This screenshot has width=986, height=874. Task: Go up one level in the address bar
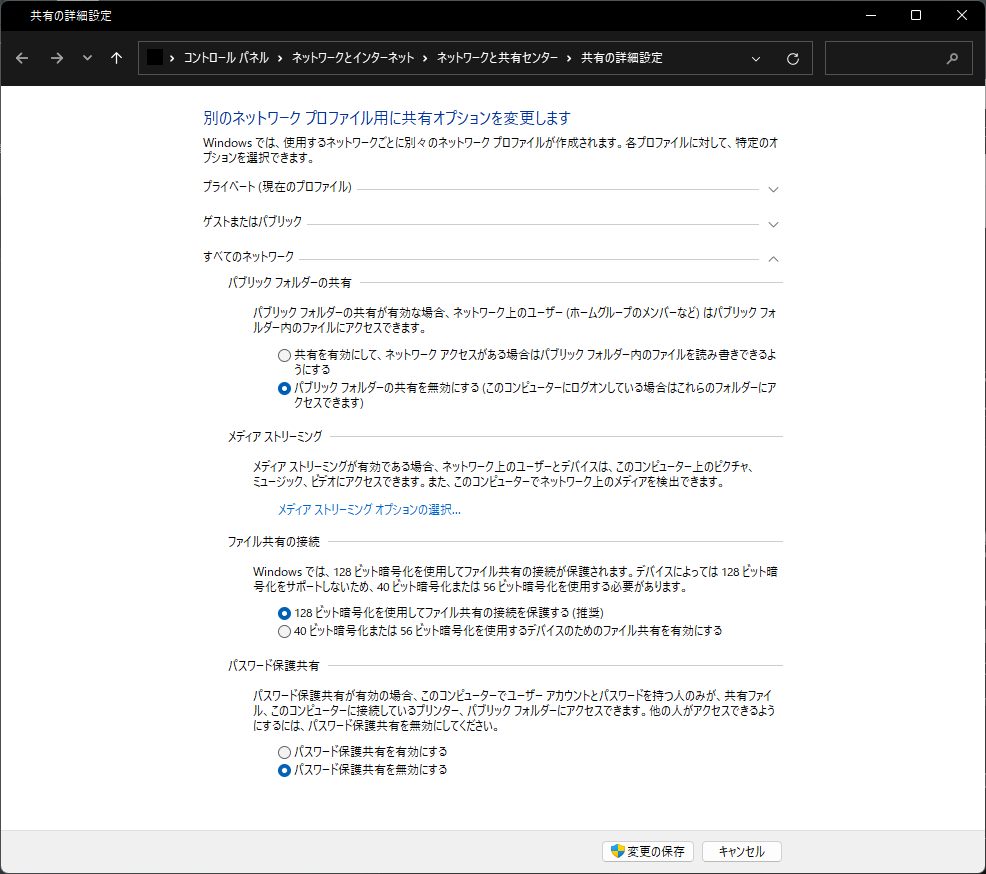[x=116, y=58]
